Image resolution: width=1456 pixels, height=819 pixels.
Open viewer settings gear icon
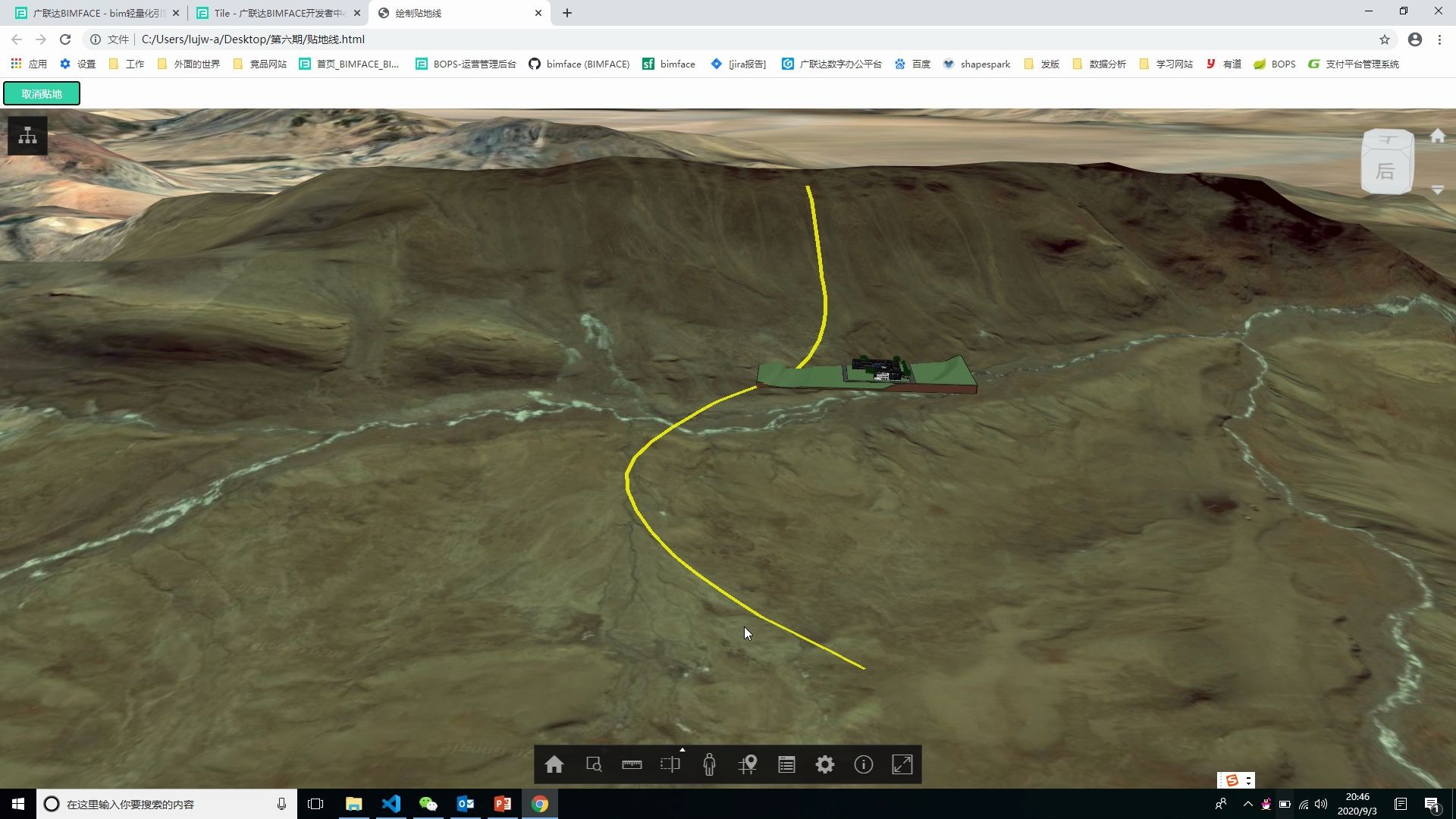[825, 764]
